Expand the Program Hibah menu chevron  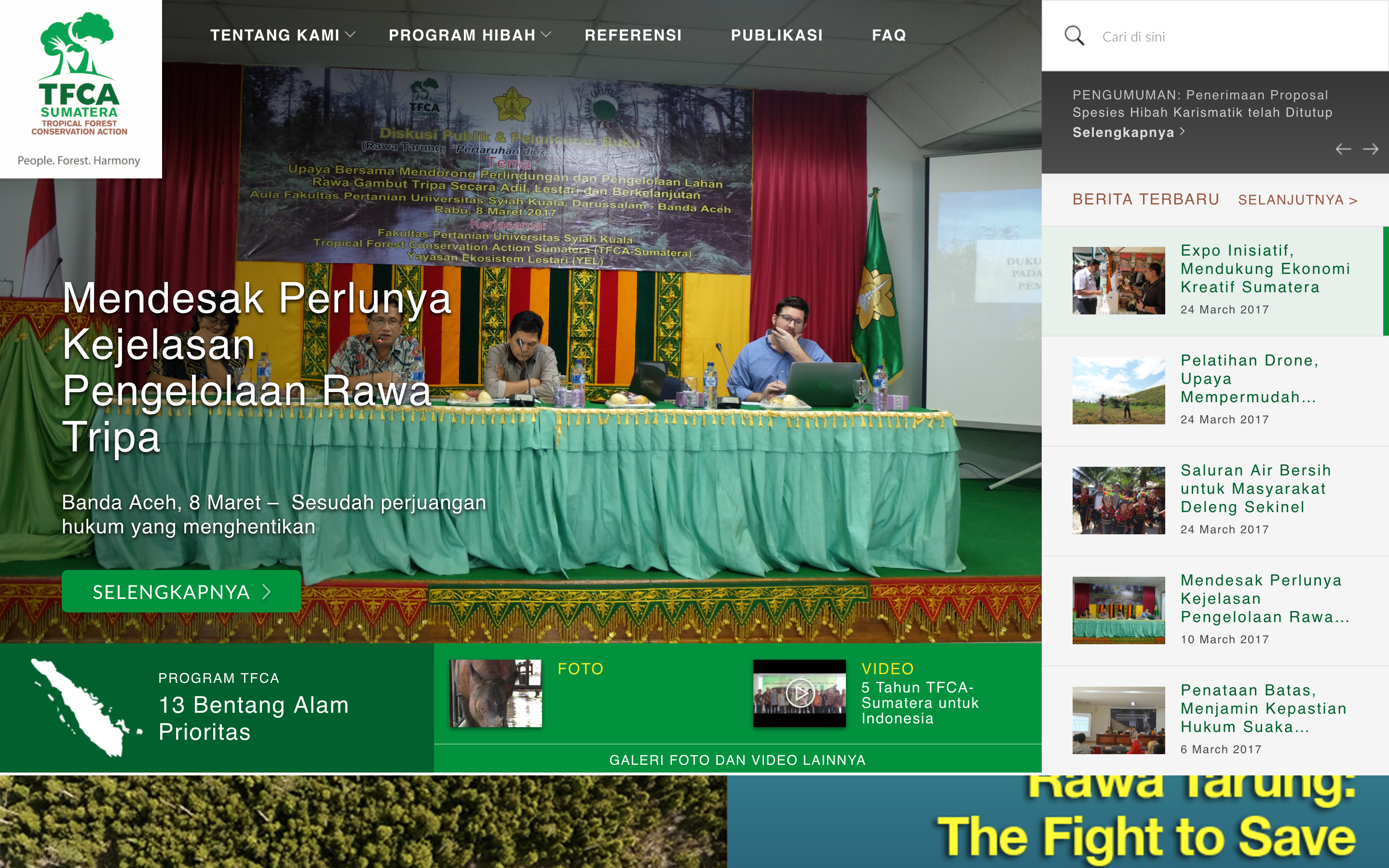[x=546, y=34]
